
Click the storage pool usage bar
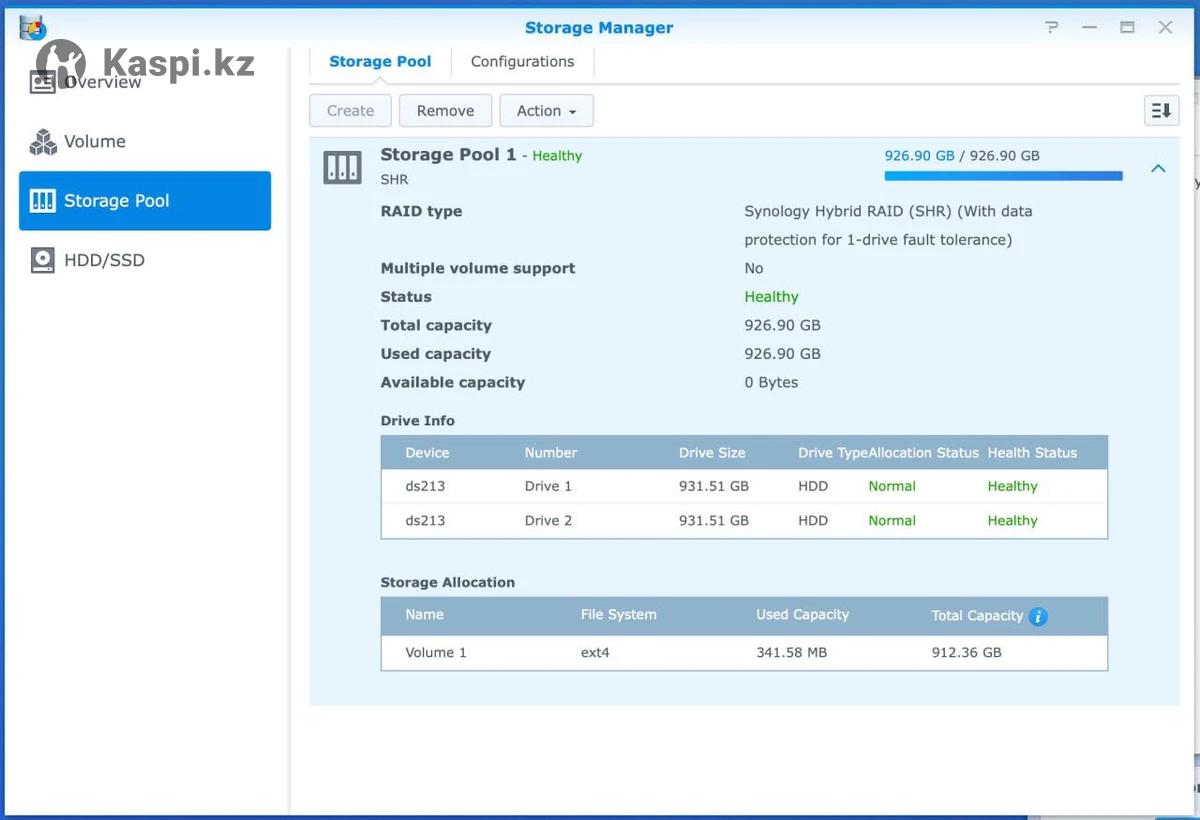click(1003, 176)
